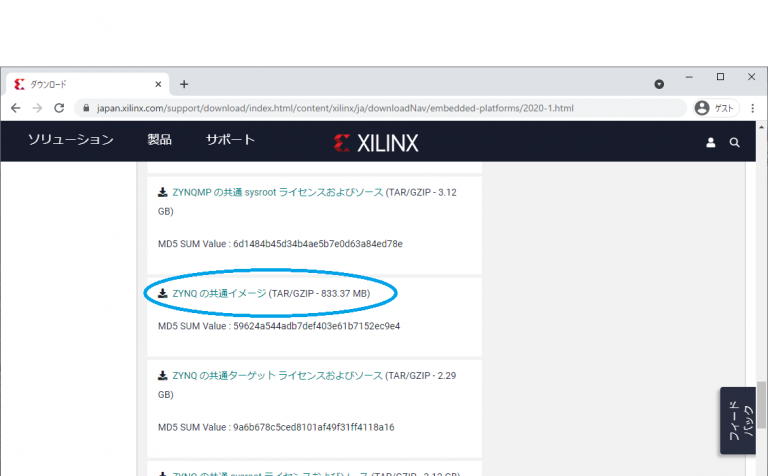
Task: Click the browser back arrow
Action: [15, 108]
